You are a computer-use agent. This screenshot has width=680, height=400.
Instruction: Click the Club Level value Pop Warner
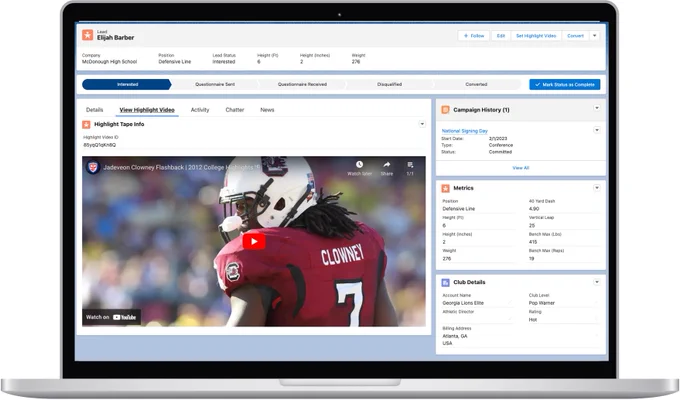coord(542,303)
